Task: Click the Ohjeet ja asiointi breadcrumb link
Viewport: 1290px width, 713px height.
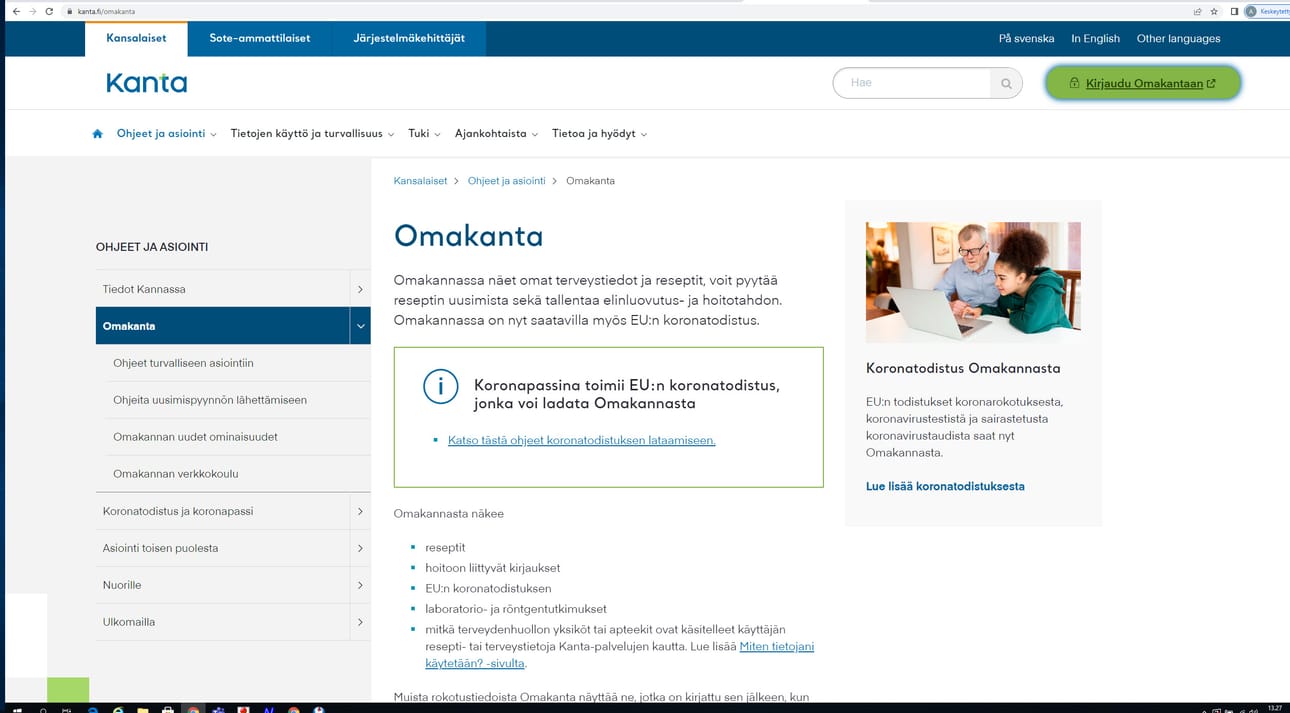Action: pyautogui.click(x=506, y=181)
